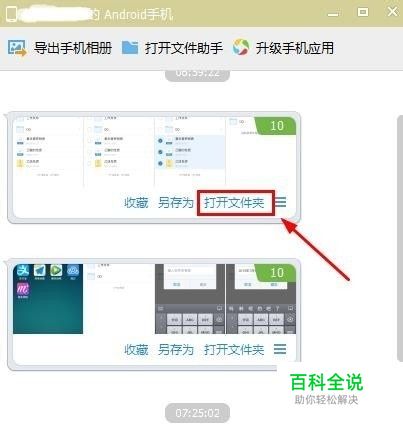Image resolution: width=403 pixels, height=436 pixels.
Task: Close the Android手机 window
Action: click(393, 11)
